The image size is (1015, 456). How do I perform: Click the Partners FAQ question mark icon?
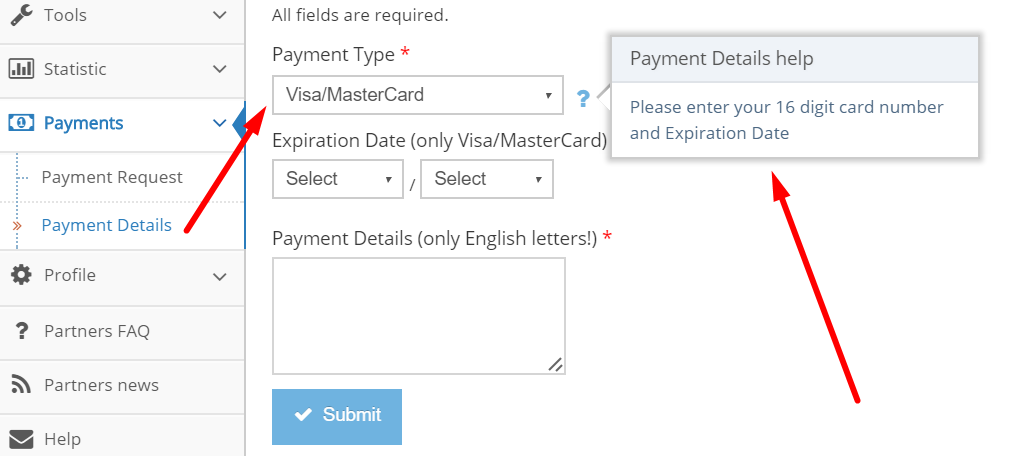pos(21,331)
